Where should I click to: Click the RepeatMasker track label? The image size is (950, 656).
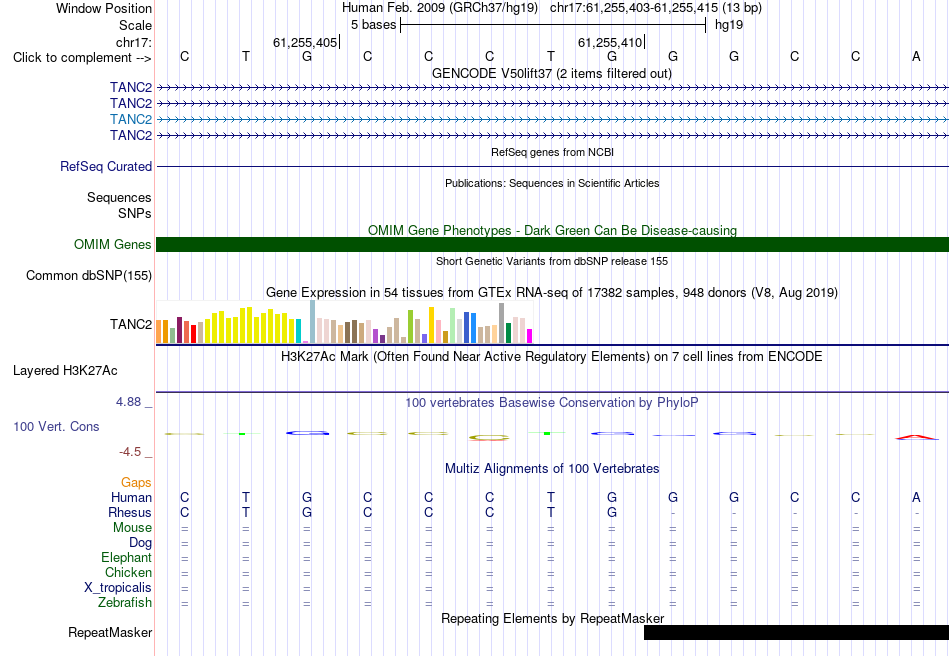coord(110,632)
